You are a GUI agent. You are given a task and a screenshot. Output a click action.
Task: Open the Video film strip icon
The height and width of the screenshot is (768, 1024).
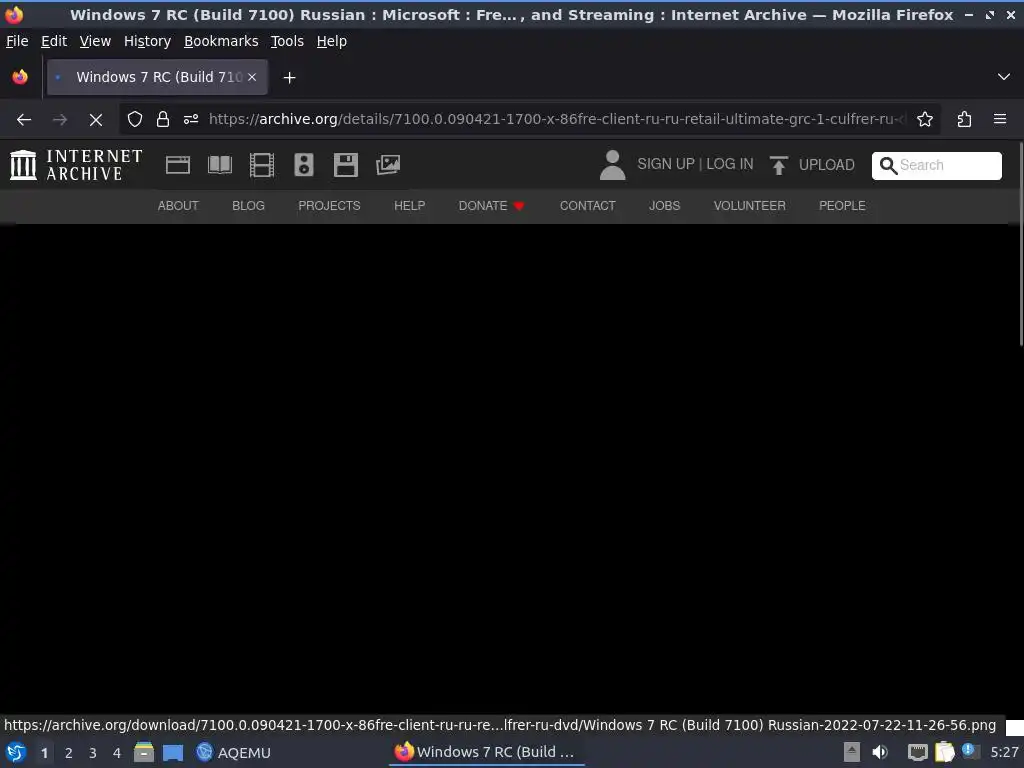pos(262,165)
